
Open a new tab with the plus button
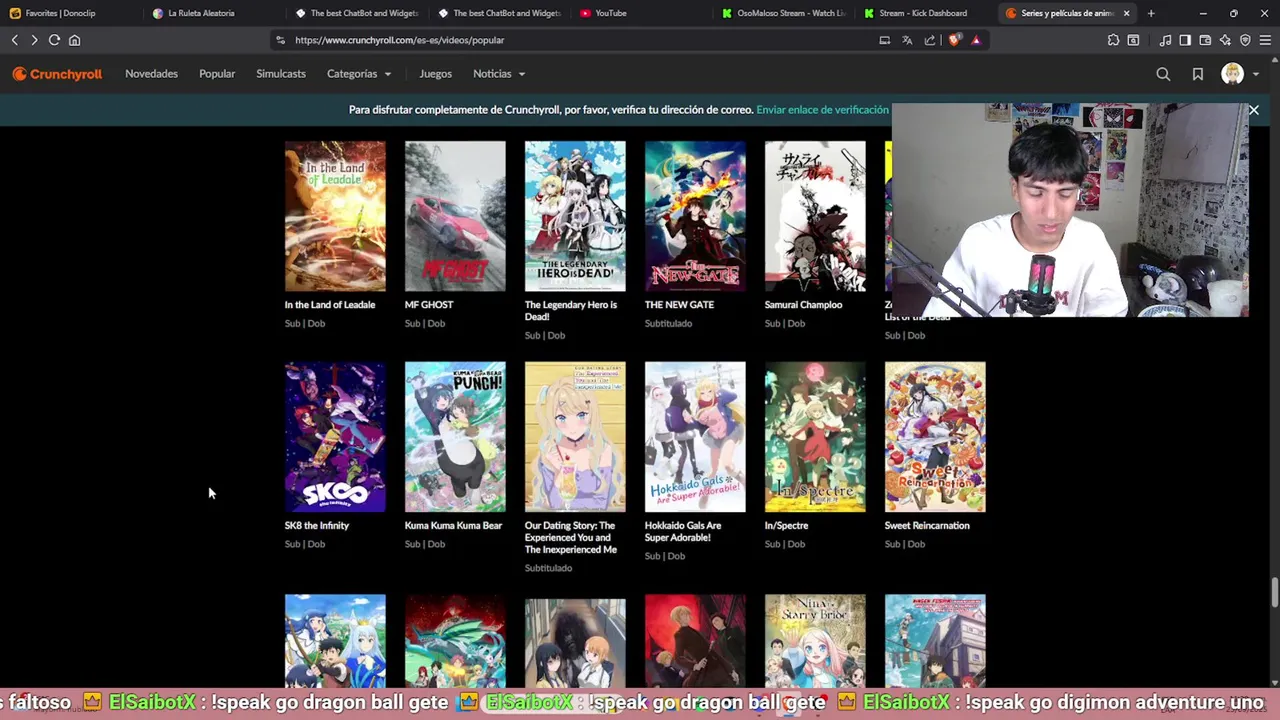pyautogui.click(x=1151, y=13)
